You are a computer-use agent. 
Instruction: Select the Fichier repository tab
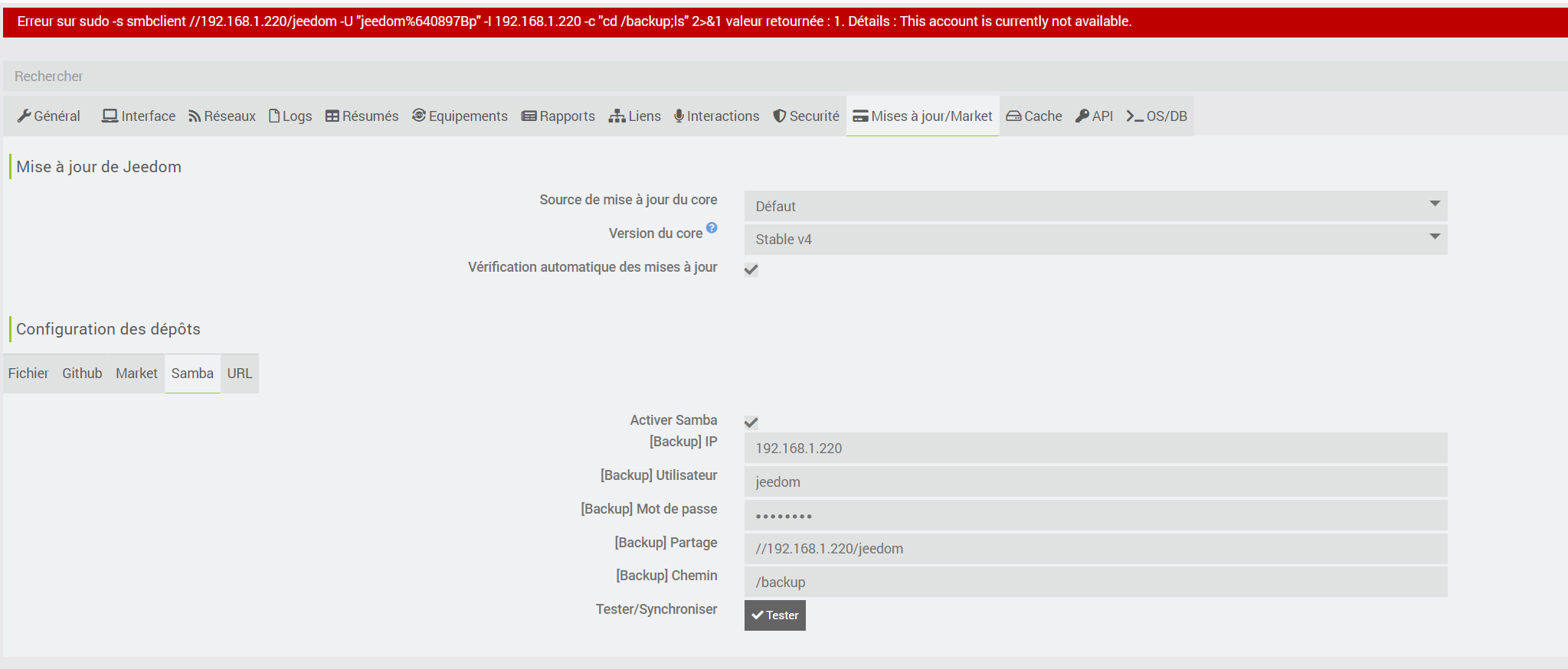(x=28, y=374)
